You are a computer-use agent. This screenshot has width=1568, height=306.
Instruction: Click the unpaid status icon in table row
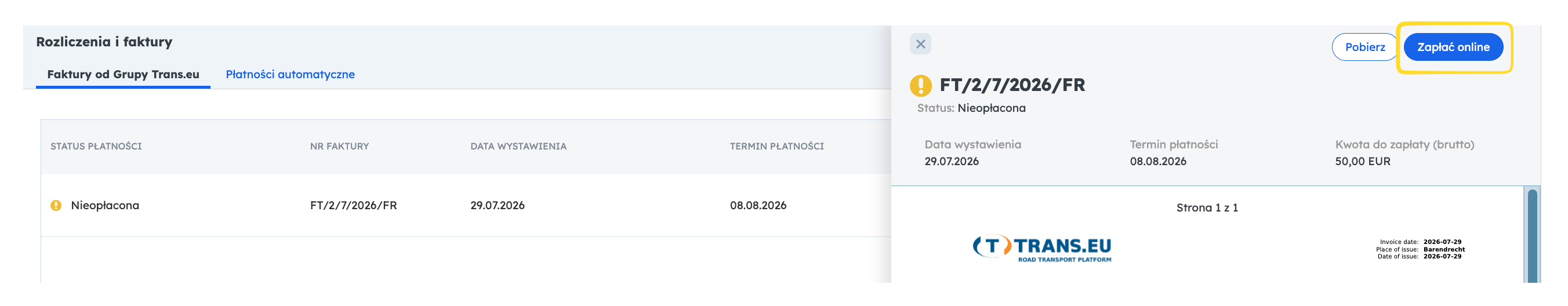tap(56, 206)
